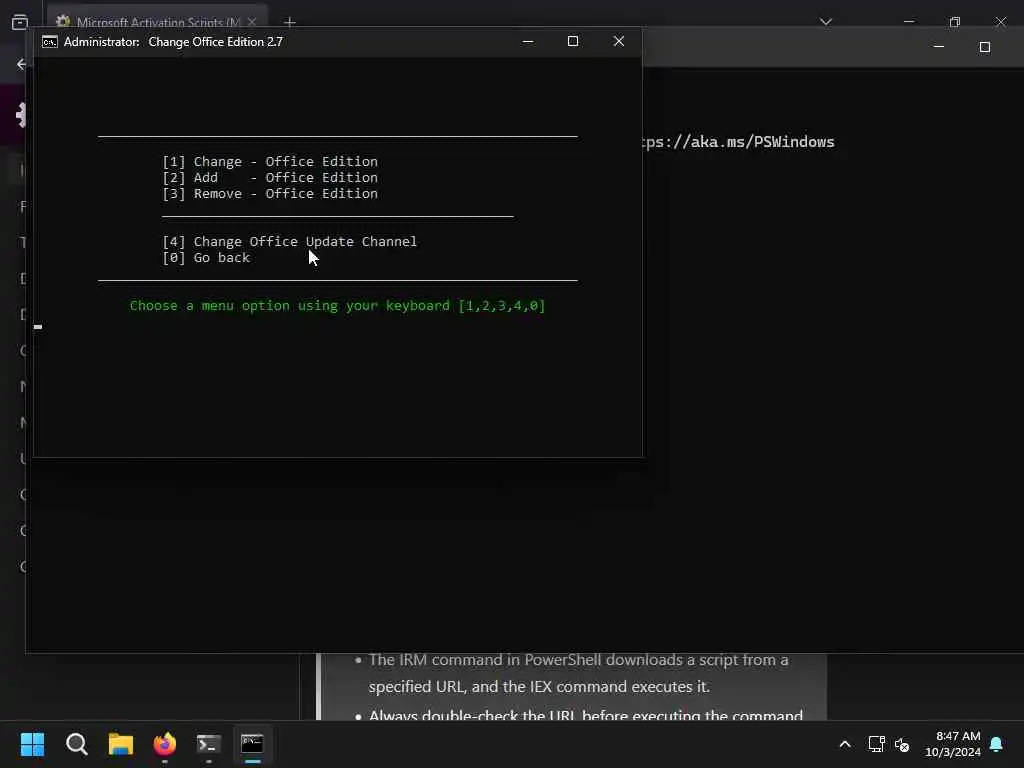Show hidden system tray icons
Viewport: 1024px width, 768px height.
click(844, 744)
